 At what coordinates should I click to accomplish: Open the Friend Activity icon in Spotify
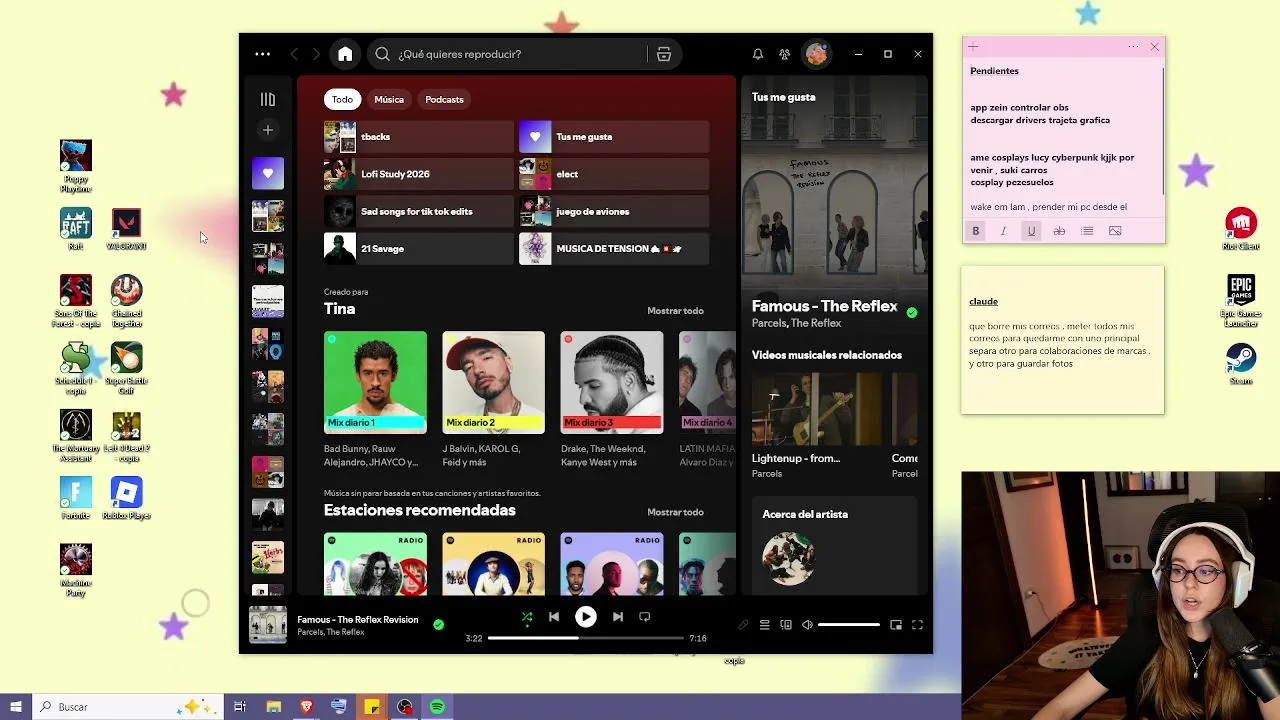[x=785, y=54]
